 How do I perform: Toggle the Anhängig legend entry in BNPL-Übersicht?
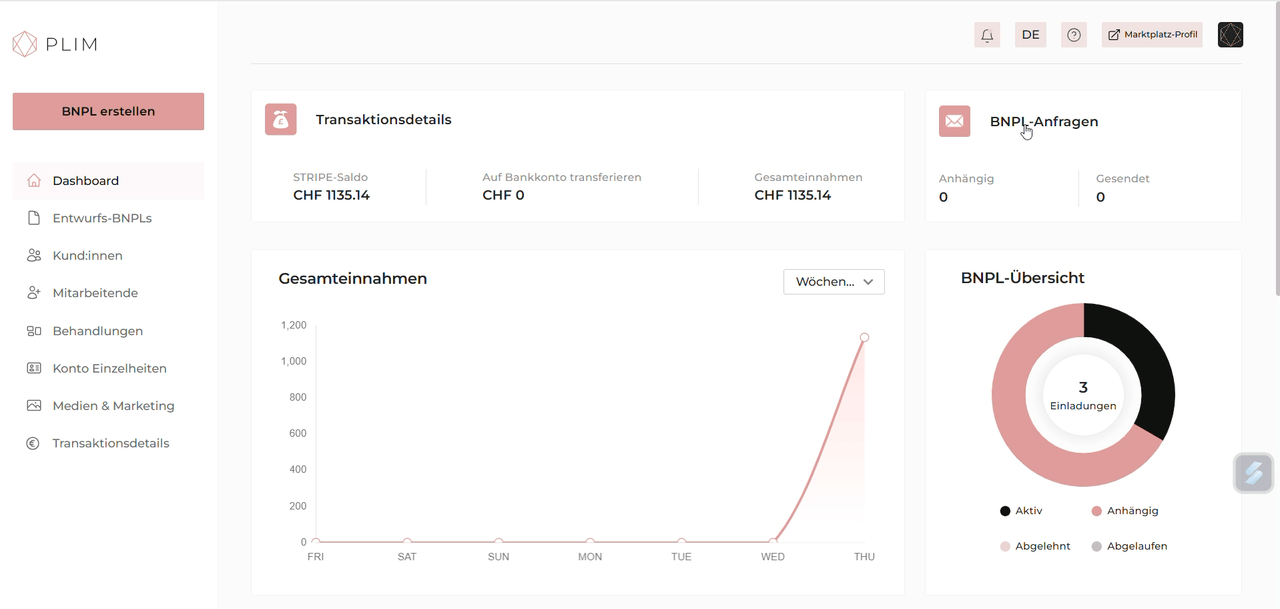coord(1125,511)
